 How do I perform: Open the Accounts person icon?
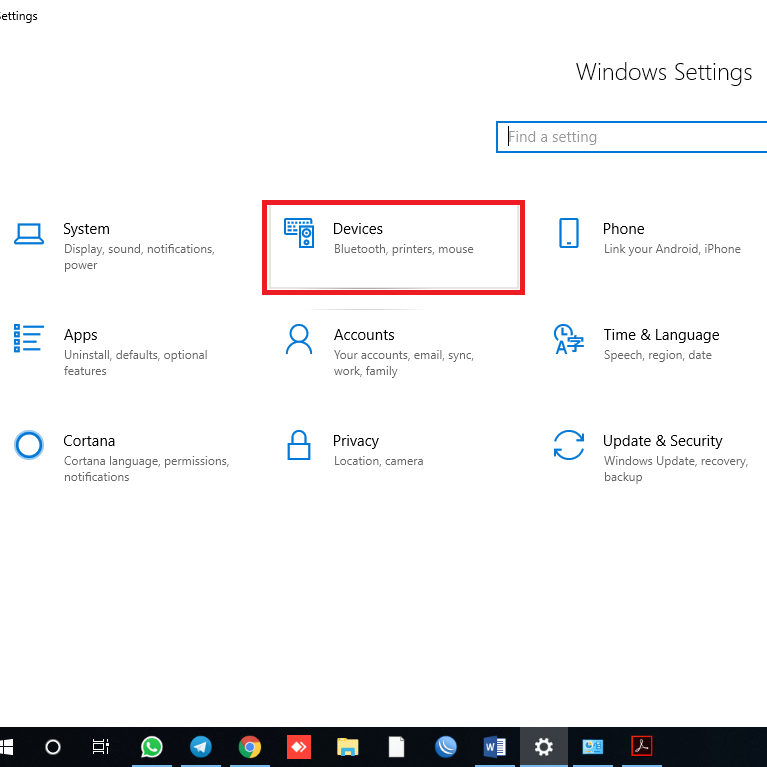click(x=298, y=339)
